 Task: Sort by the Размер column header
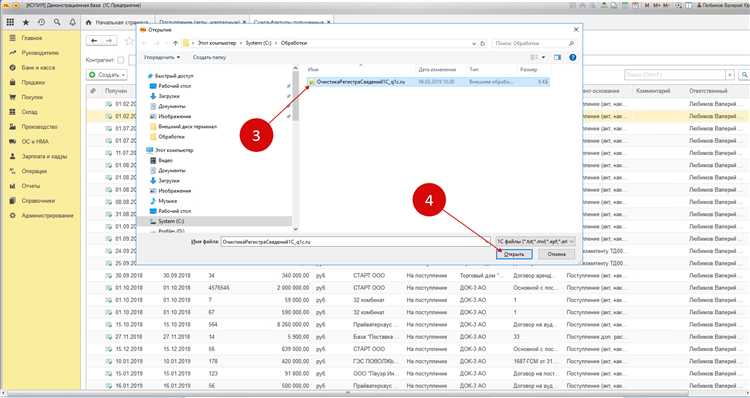(528, 70)
